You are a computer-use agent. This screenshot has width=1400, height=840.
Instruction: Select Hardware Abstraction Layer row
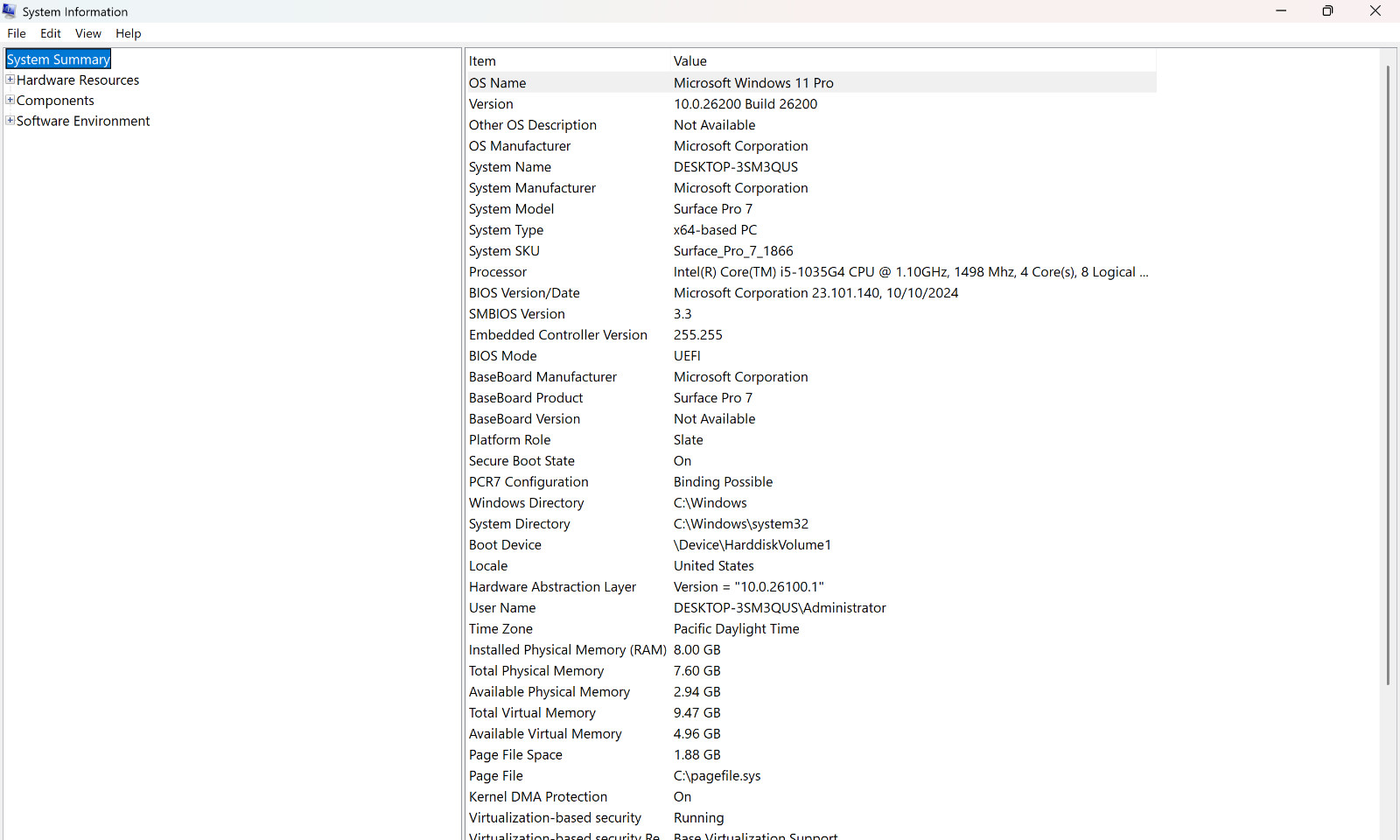click(811, 587)
